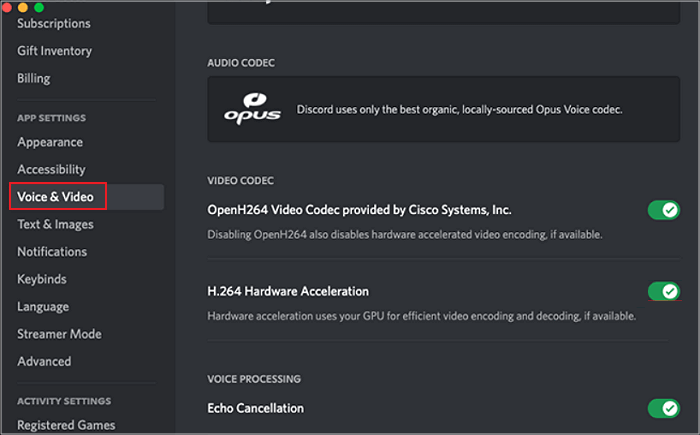700x435 pixels.
Task: Click the yellow minimize window button
Action: 23,7
